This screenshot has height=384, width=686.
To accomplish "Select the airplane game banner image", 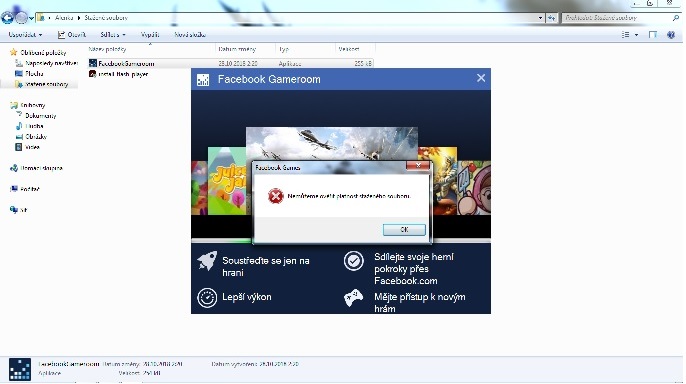I will [x=332, y=143].
